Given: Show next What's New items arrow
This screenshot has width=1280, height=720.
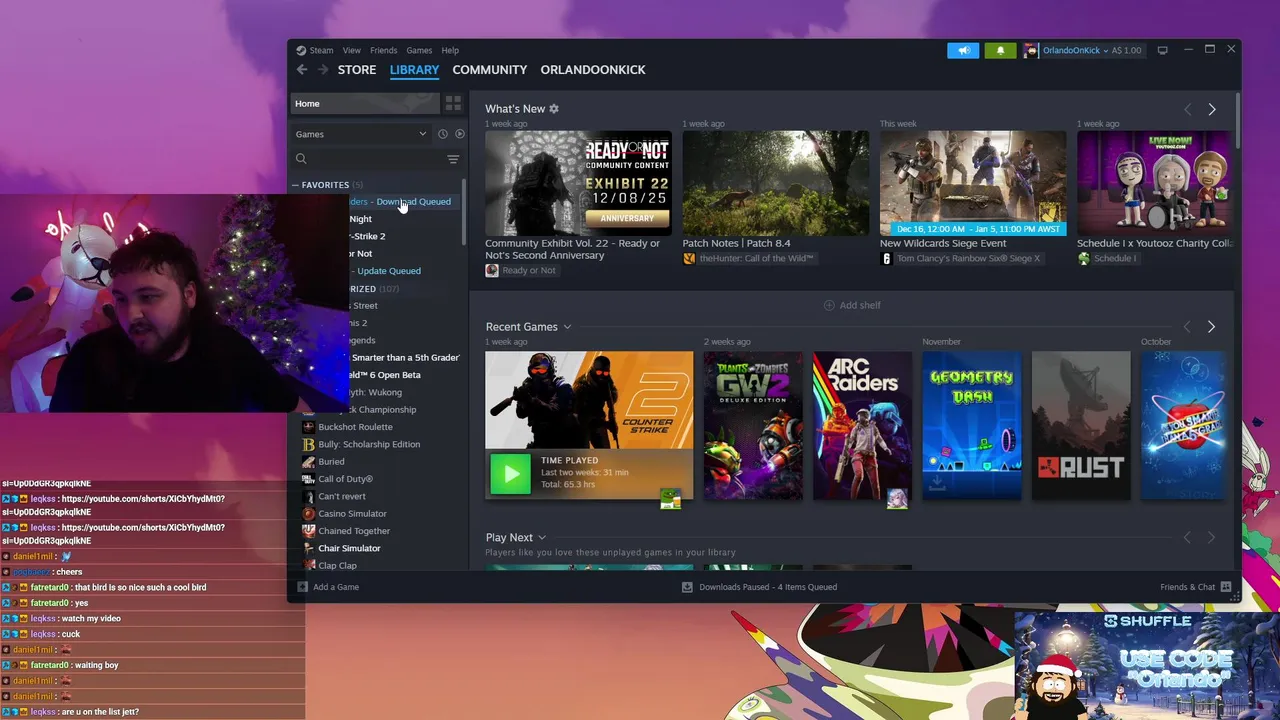Looking at the screenshot, I should tap(1212, 109).
